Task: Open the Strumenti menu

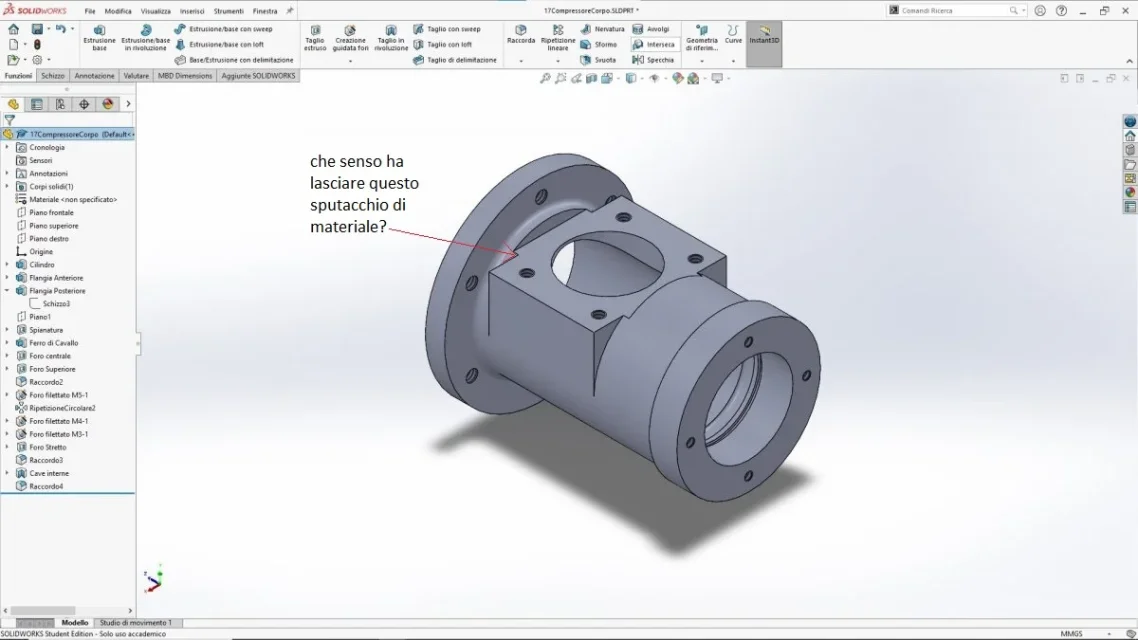Action: point(228,11)
